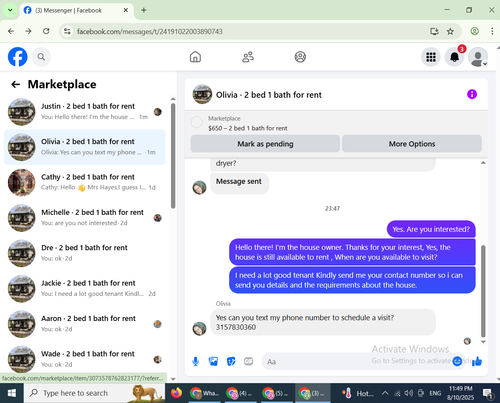Open Chrome three-dot menu
500x403 pixels.
point(492,31)
